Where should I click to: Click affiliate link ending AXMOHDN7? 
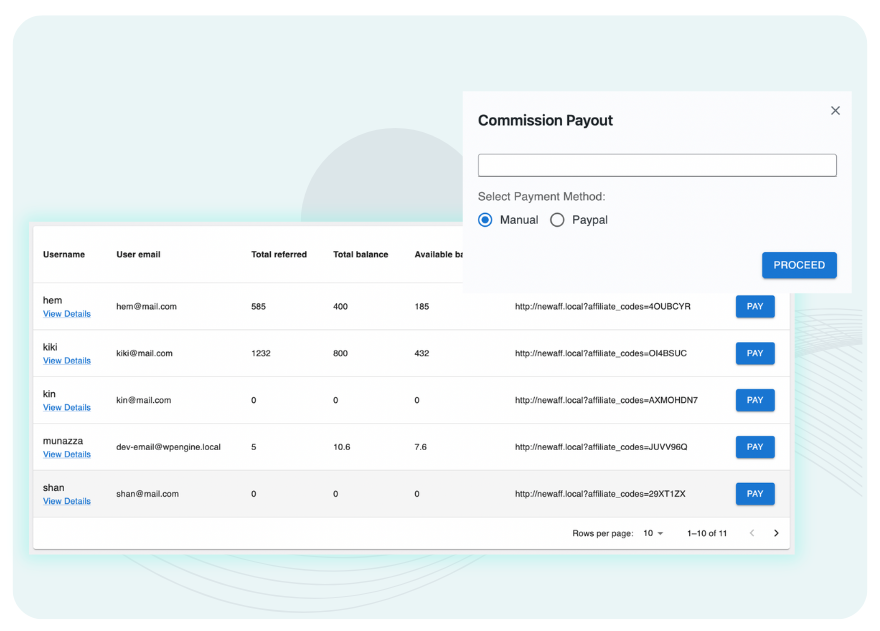coord(606,400)
